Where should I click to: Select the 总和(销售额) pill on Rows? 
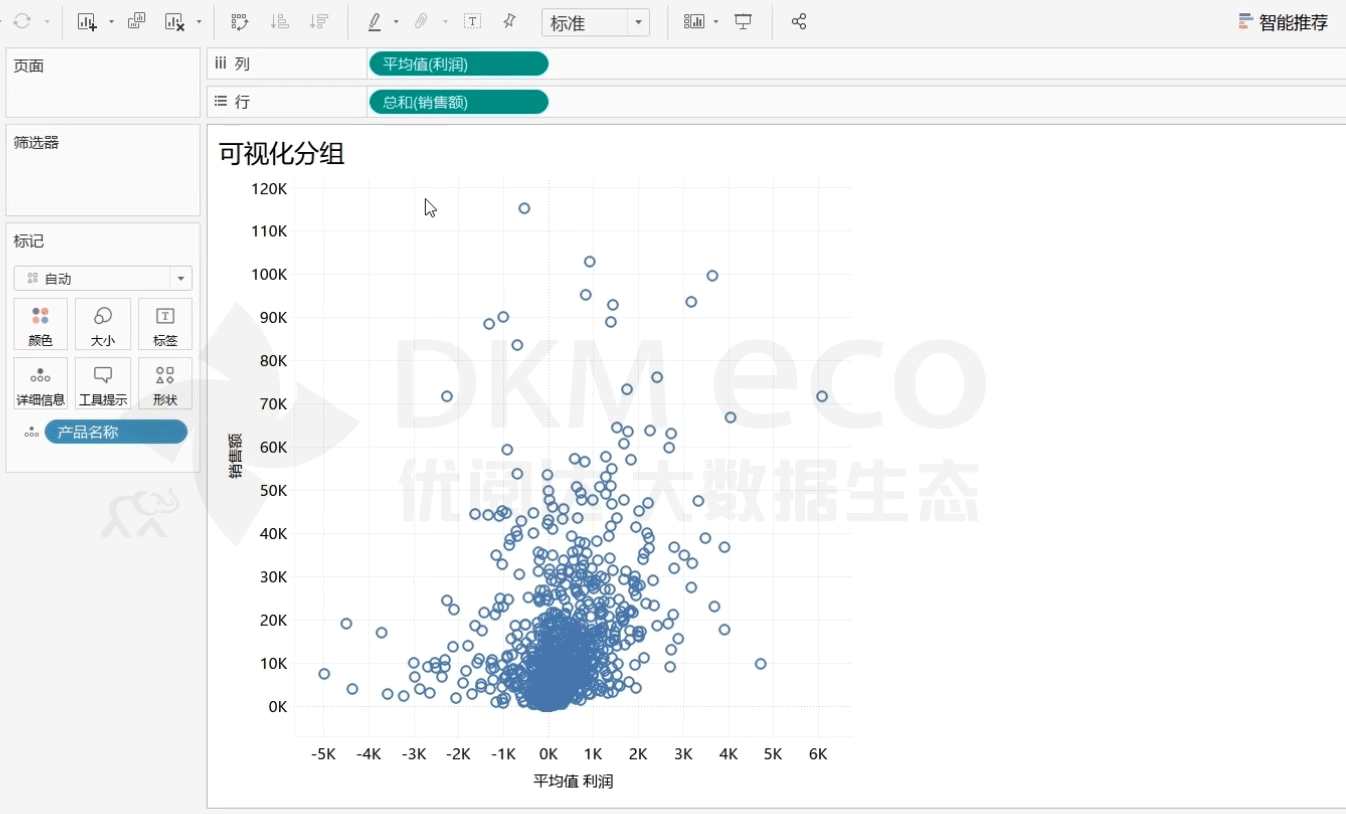458,102
